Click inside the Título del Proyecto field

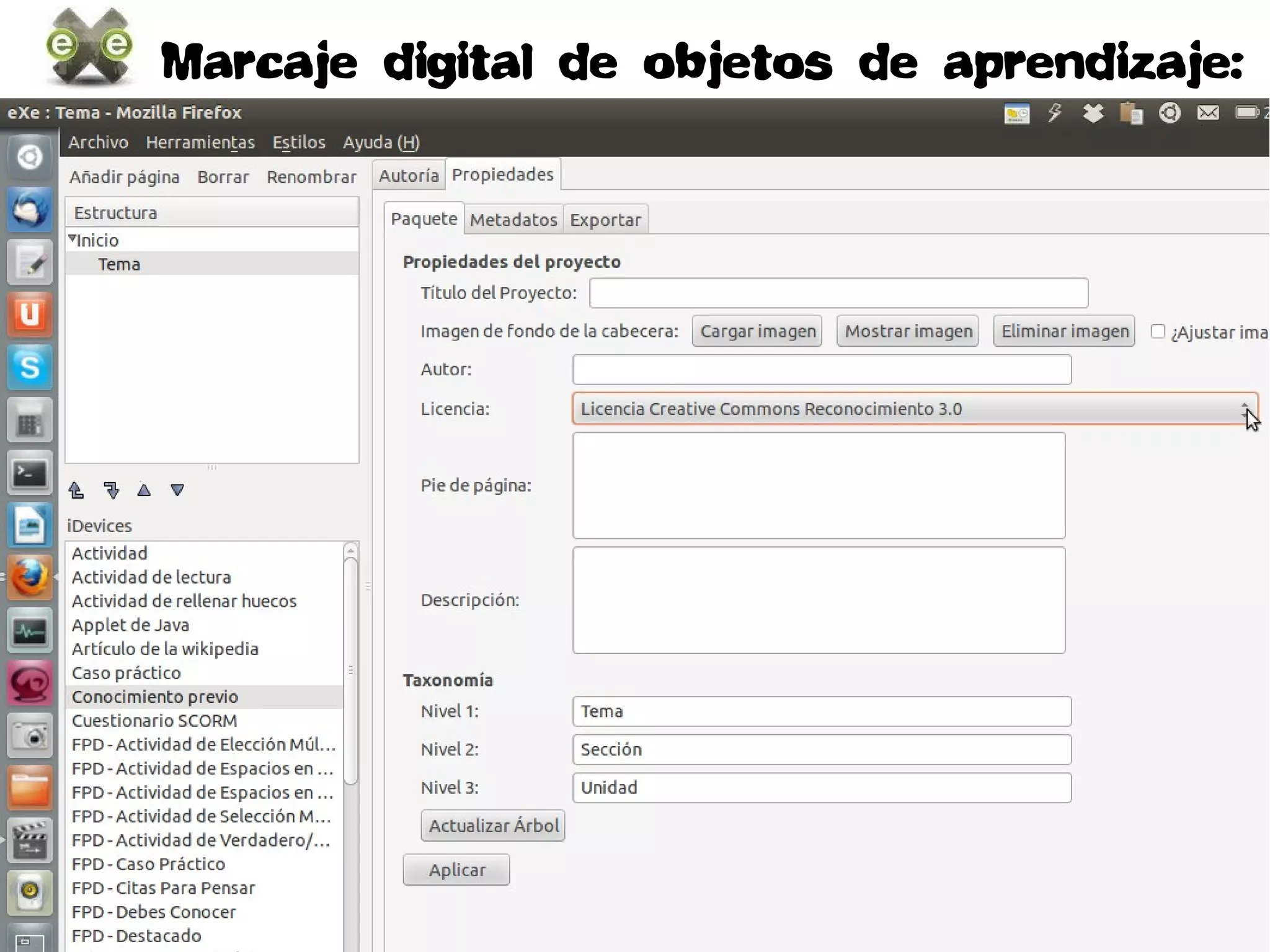(838, 292)
